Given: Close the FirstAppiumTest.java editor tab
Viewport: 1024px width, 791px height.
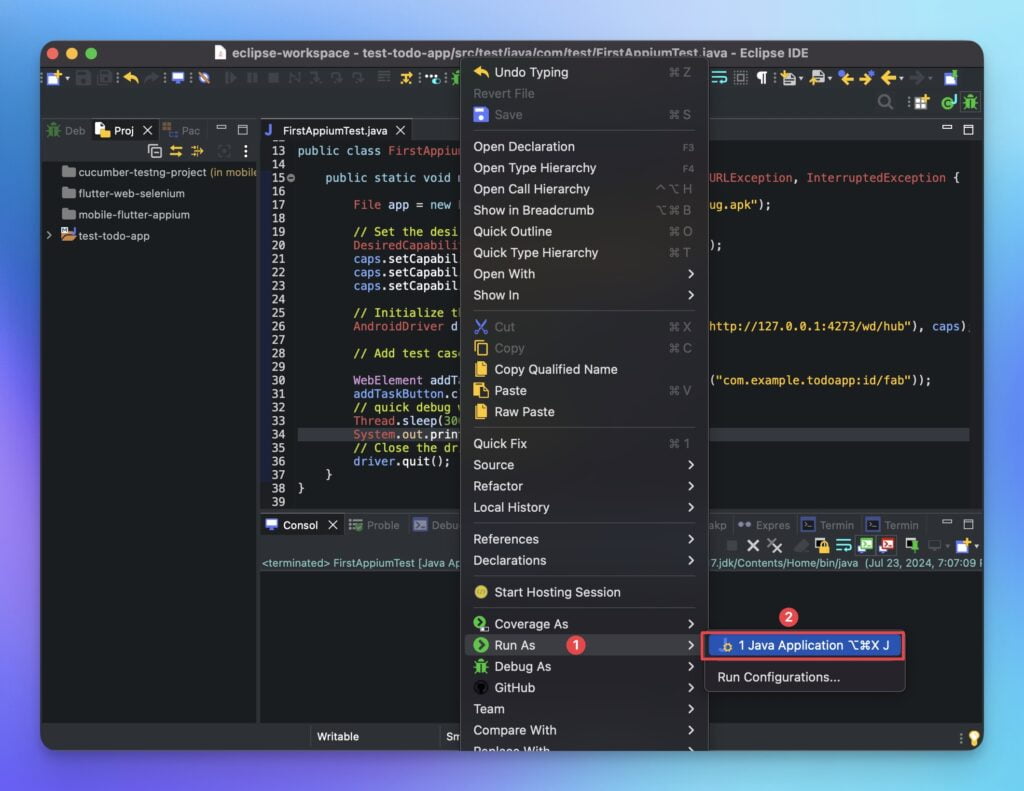Looking at the screenshot, I should [x=401, y=130].
